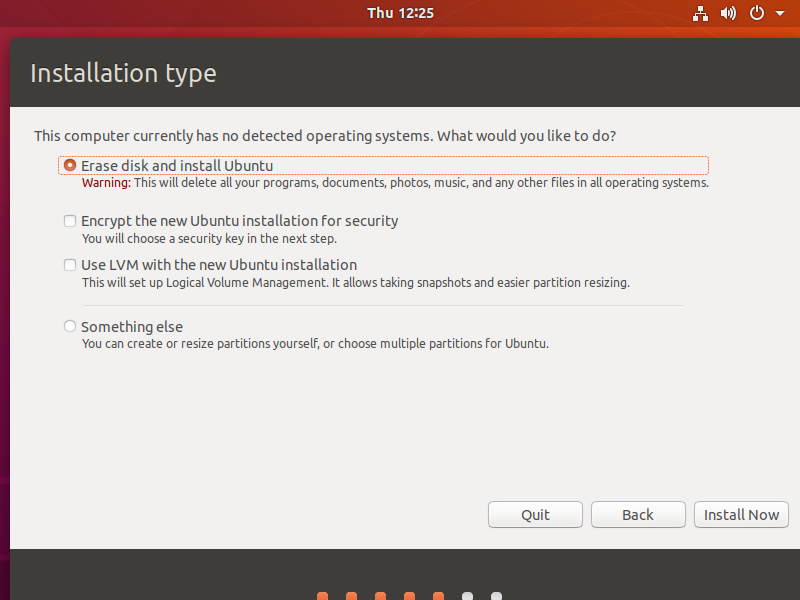Click the third orange progress dot
Image resolution: width=800 pixels, height=600 pixels.
tap(380, 597)
